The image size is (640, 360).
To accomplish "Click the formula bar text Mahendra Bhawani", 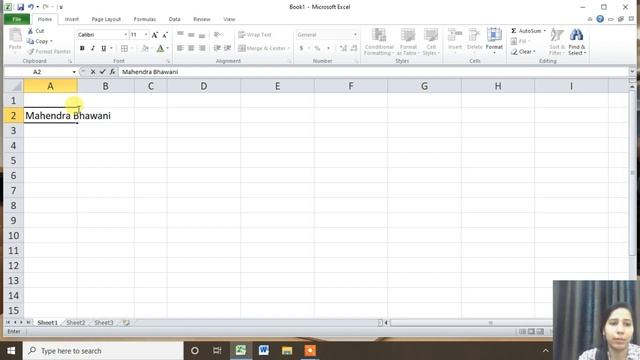I will pos(150,72).
